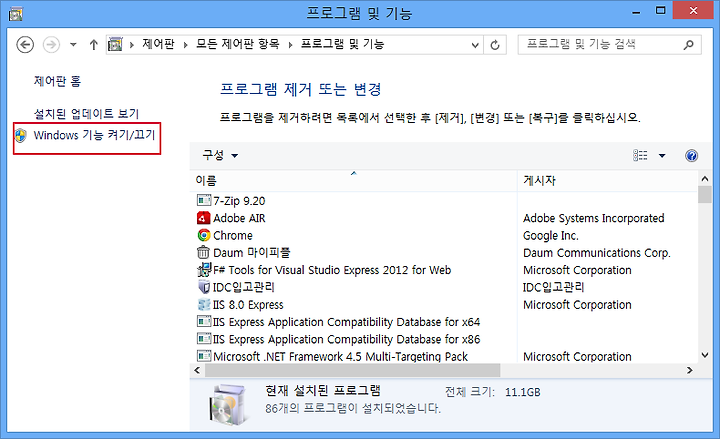Sort by the 게시자 column header
Image resolution: width=720 pixels, height=439 pixels.
607,180
